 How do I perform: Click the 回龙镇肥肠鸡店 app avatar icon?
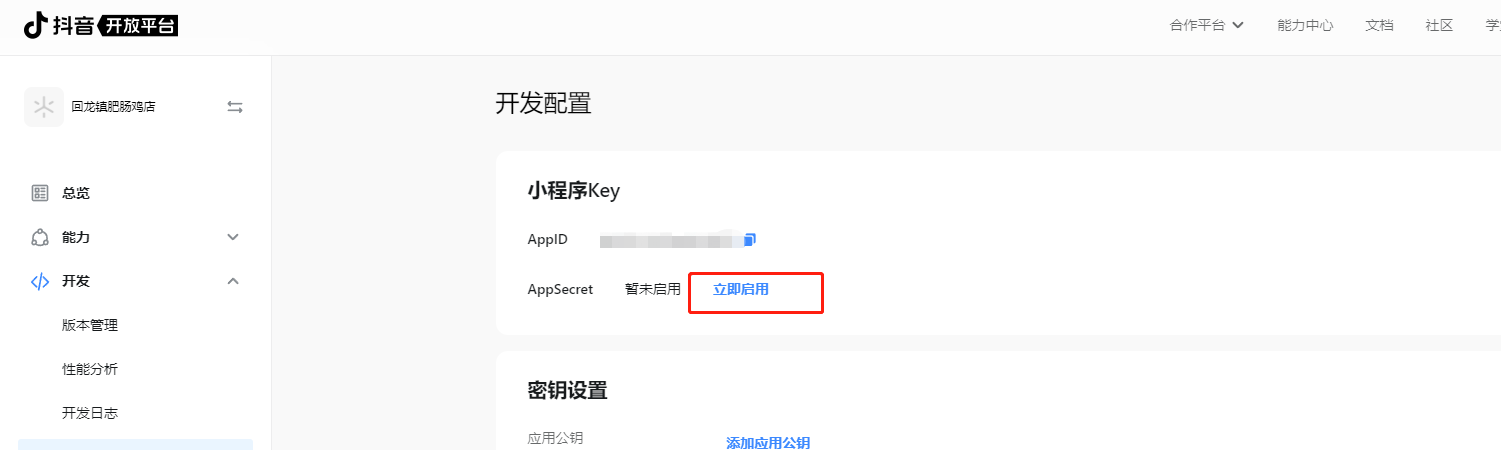pos(44,107)
